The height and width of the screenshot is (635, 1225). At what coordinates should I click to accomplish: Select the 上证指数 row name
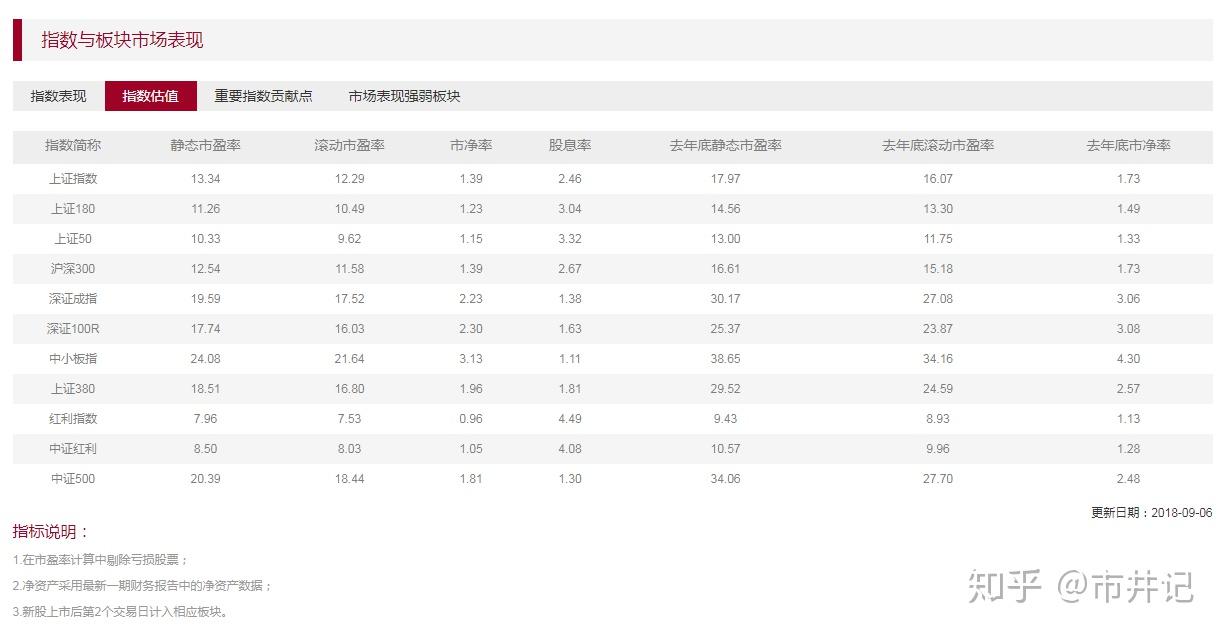(x=73, y=179)
